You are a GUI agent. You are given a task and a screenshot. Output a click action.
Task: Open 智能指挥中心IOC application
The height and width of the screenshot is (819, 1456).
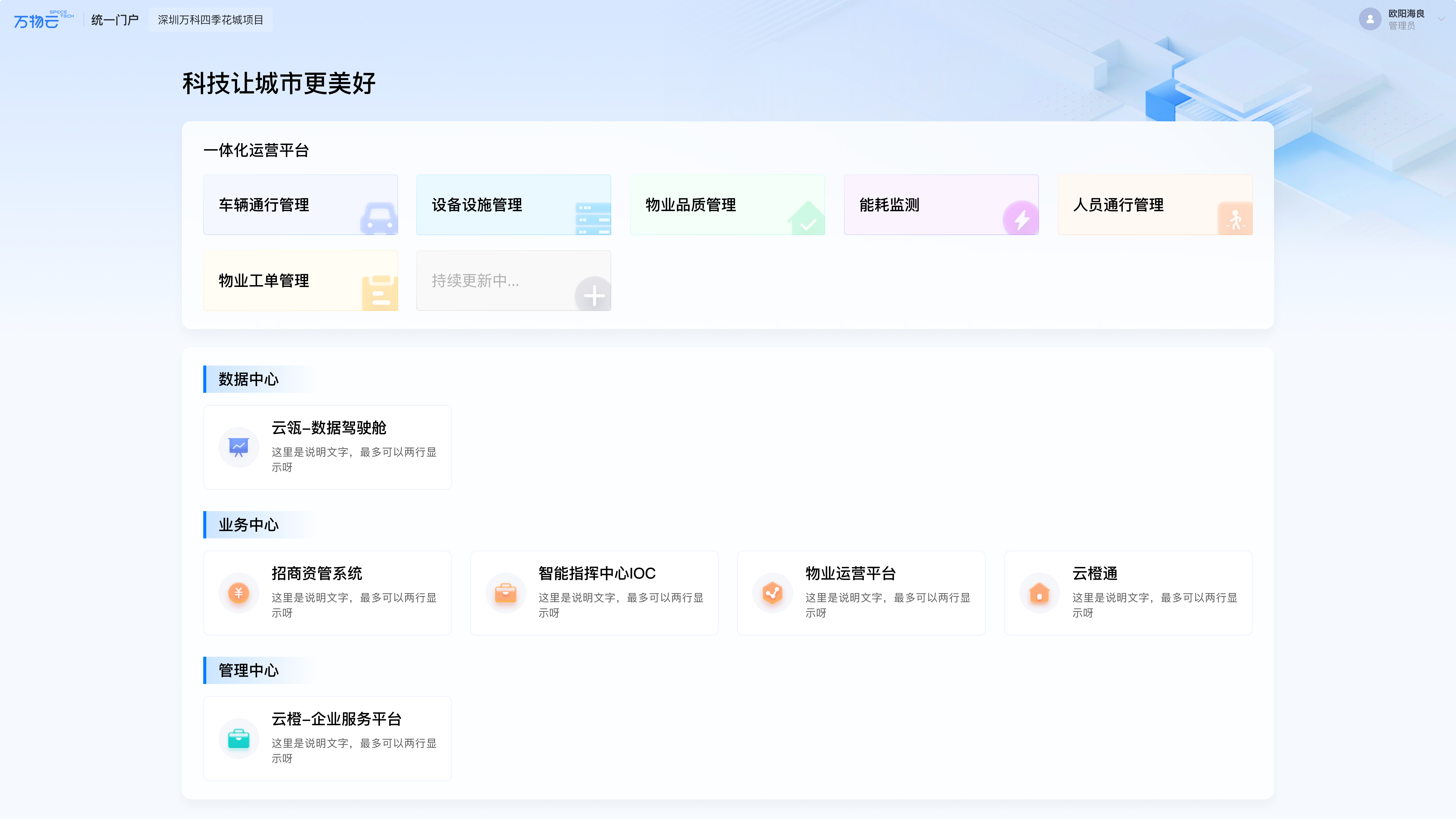point(594,593)
